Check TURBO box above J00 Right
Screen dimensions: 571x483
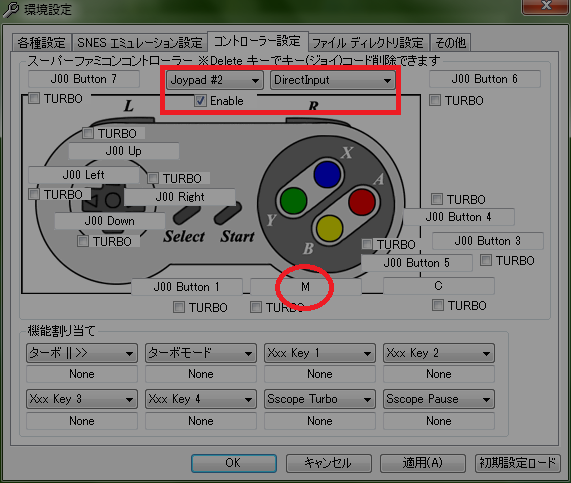pyautogui.click(x=153, y=178)
